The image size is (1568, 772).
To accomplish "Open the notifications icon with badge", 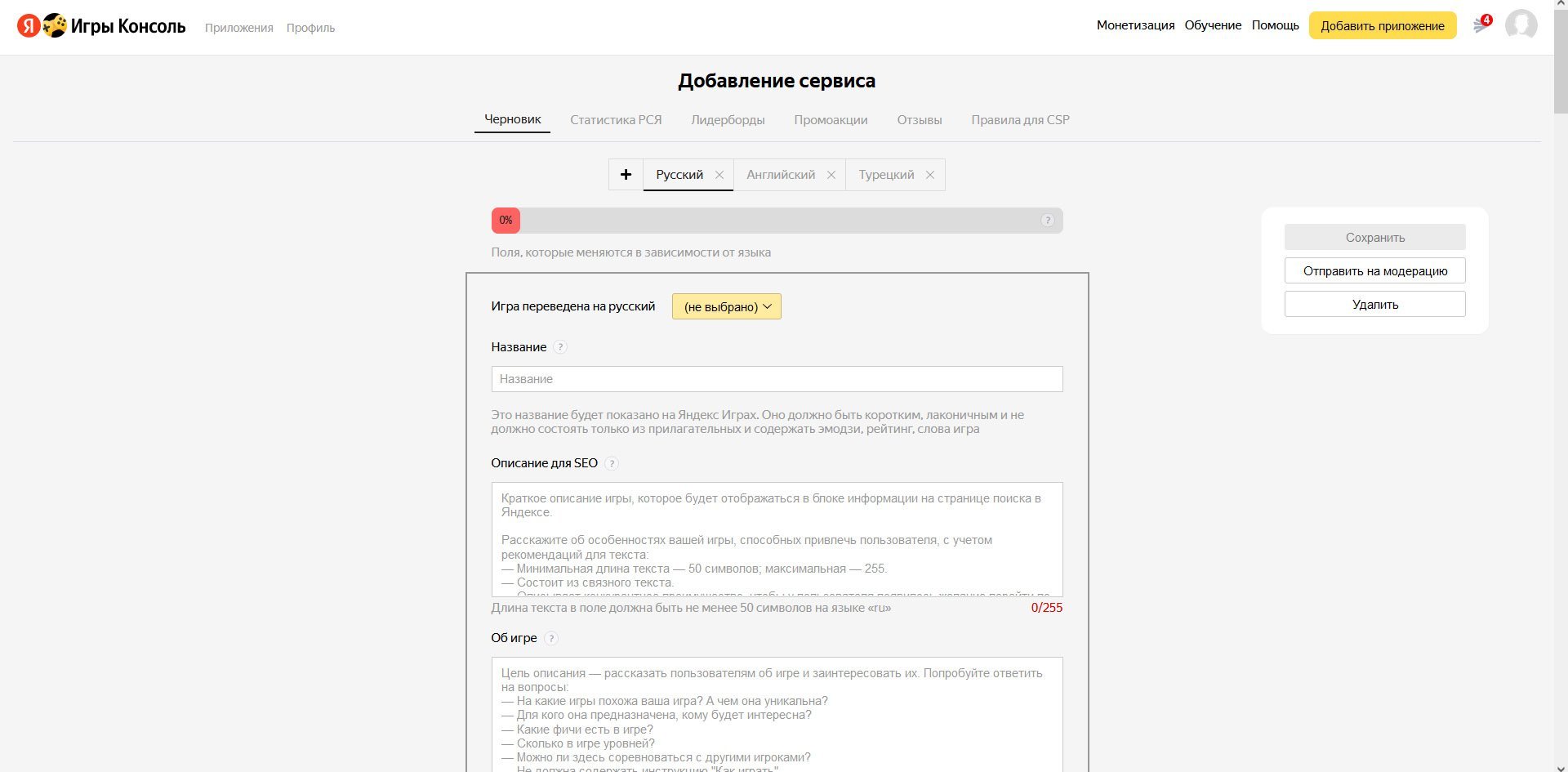I will tap(1481, 25).
